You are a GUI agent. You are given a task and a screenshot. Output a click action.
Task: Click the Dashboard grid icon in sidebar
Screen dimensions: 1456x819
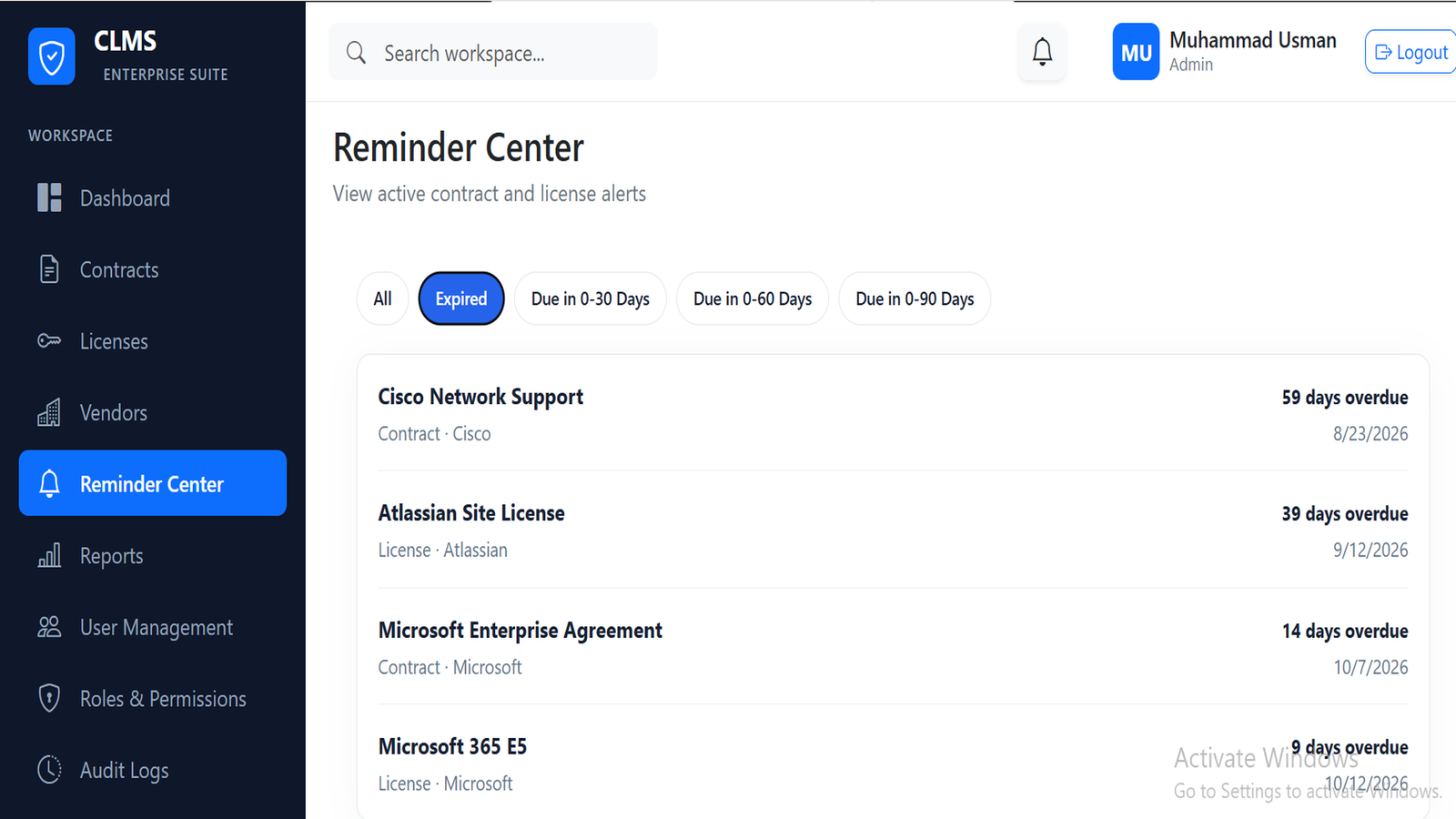point(49,197)
